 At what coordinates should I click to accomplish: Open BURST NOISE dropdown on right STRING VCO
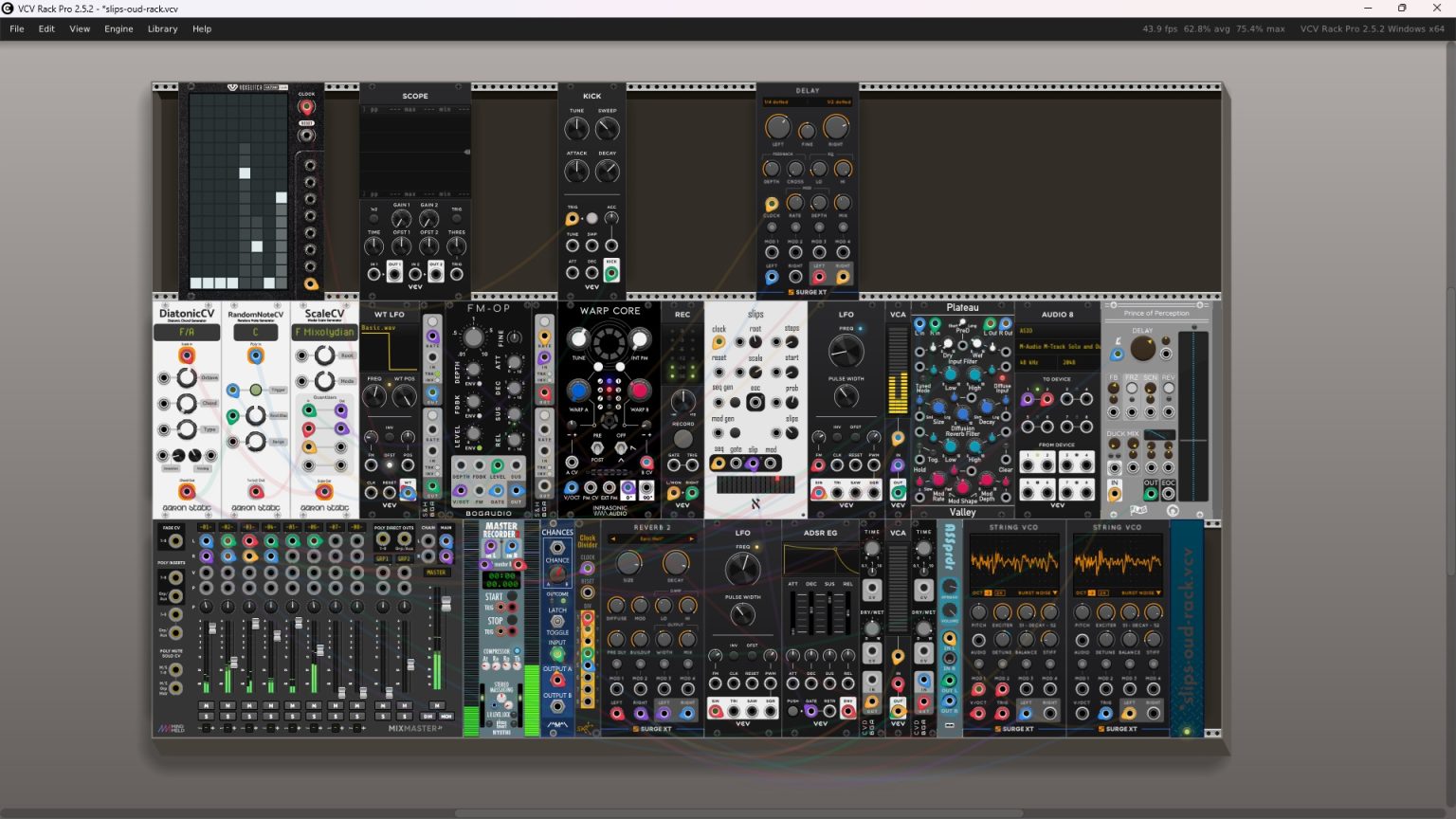(x=1143, y=592)
